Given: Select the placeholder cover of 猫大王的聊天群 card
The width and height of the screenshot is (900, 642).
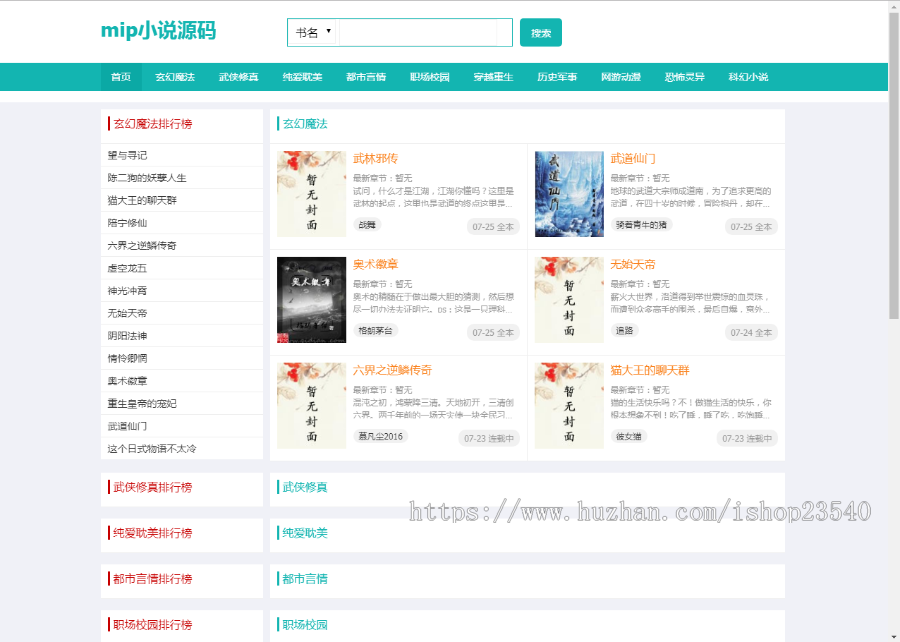Looking at the screenshot, I should tap(569, 406).
